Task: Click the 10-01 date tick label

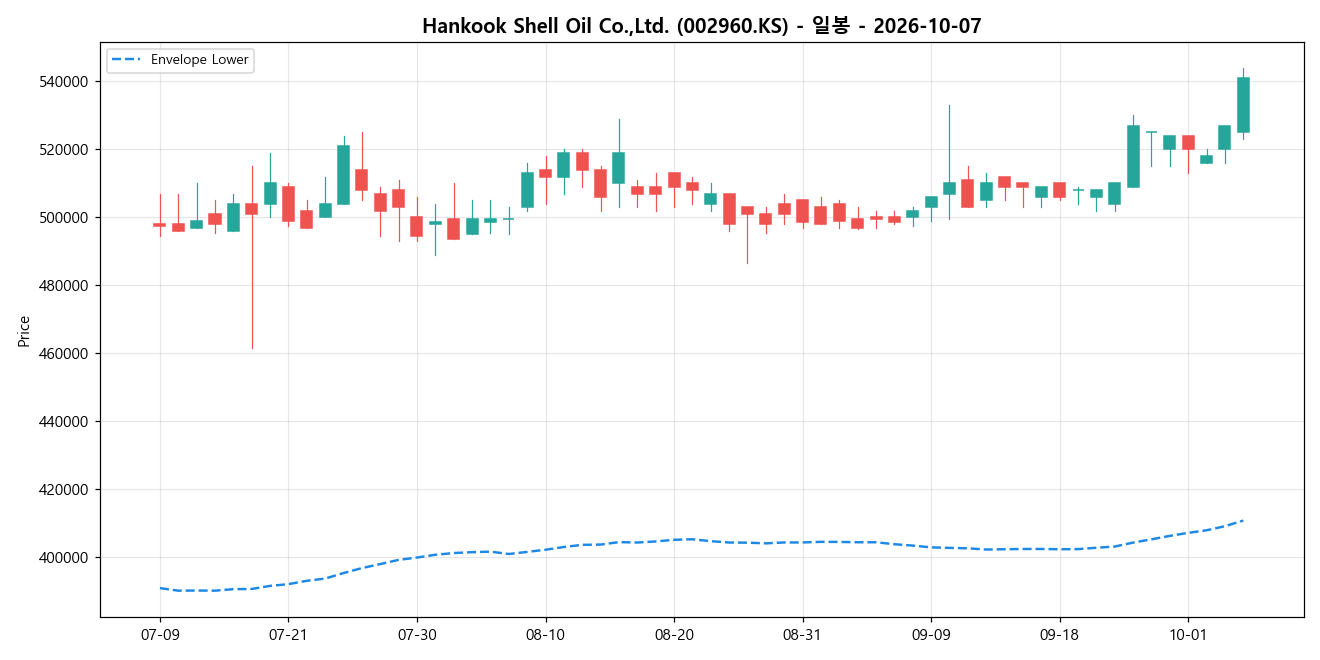Action: point(1187,634)
